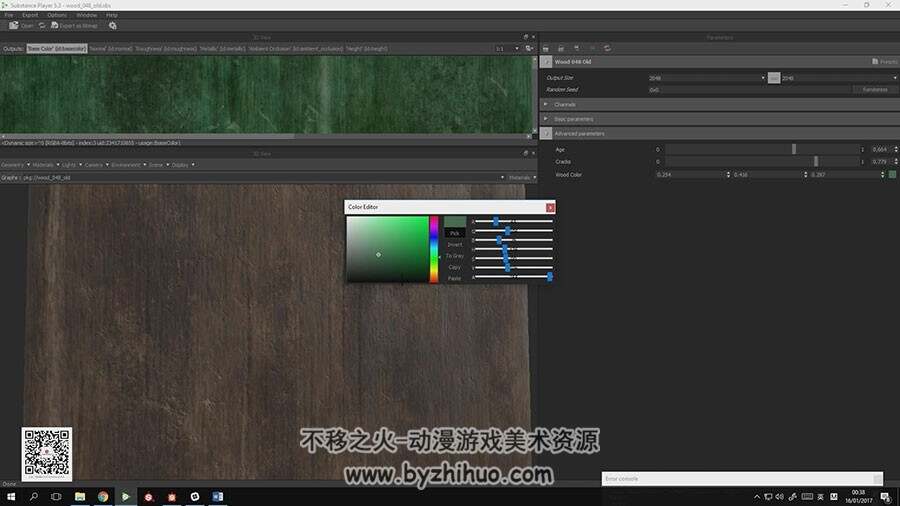900x506 pixels.
Task: Open the Display menu in the 3D view
Action: 183,165
